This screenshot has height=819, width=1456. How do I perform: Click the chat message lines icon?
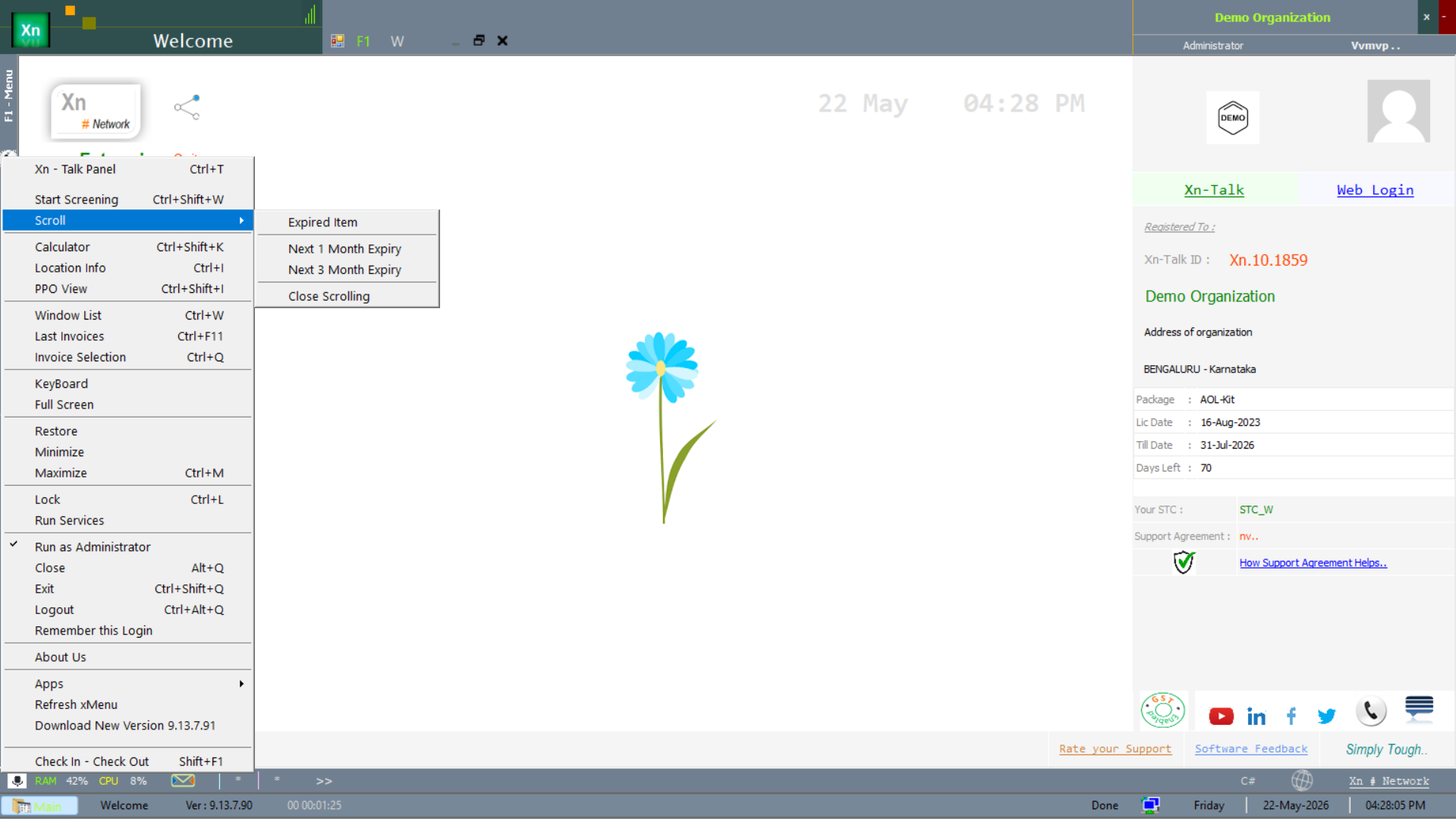(1419, 707)
